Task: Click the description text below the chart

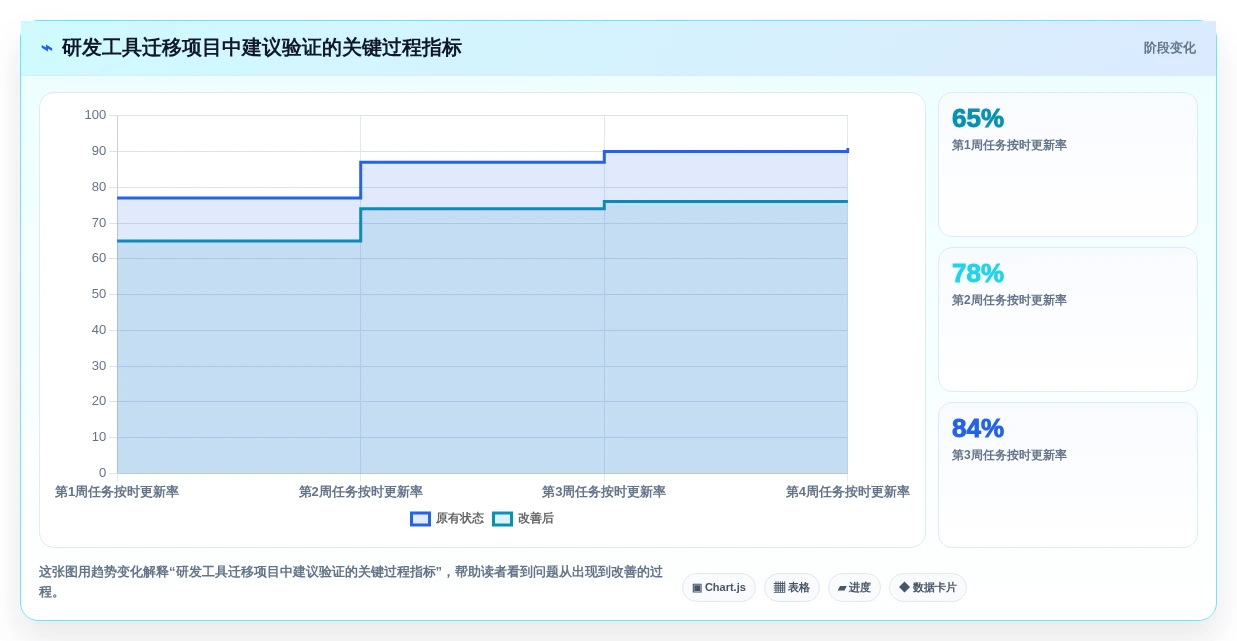Action: coord(351,581)
